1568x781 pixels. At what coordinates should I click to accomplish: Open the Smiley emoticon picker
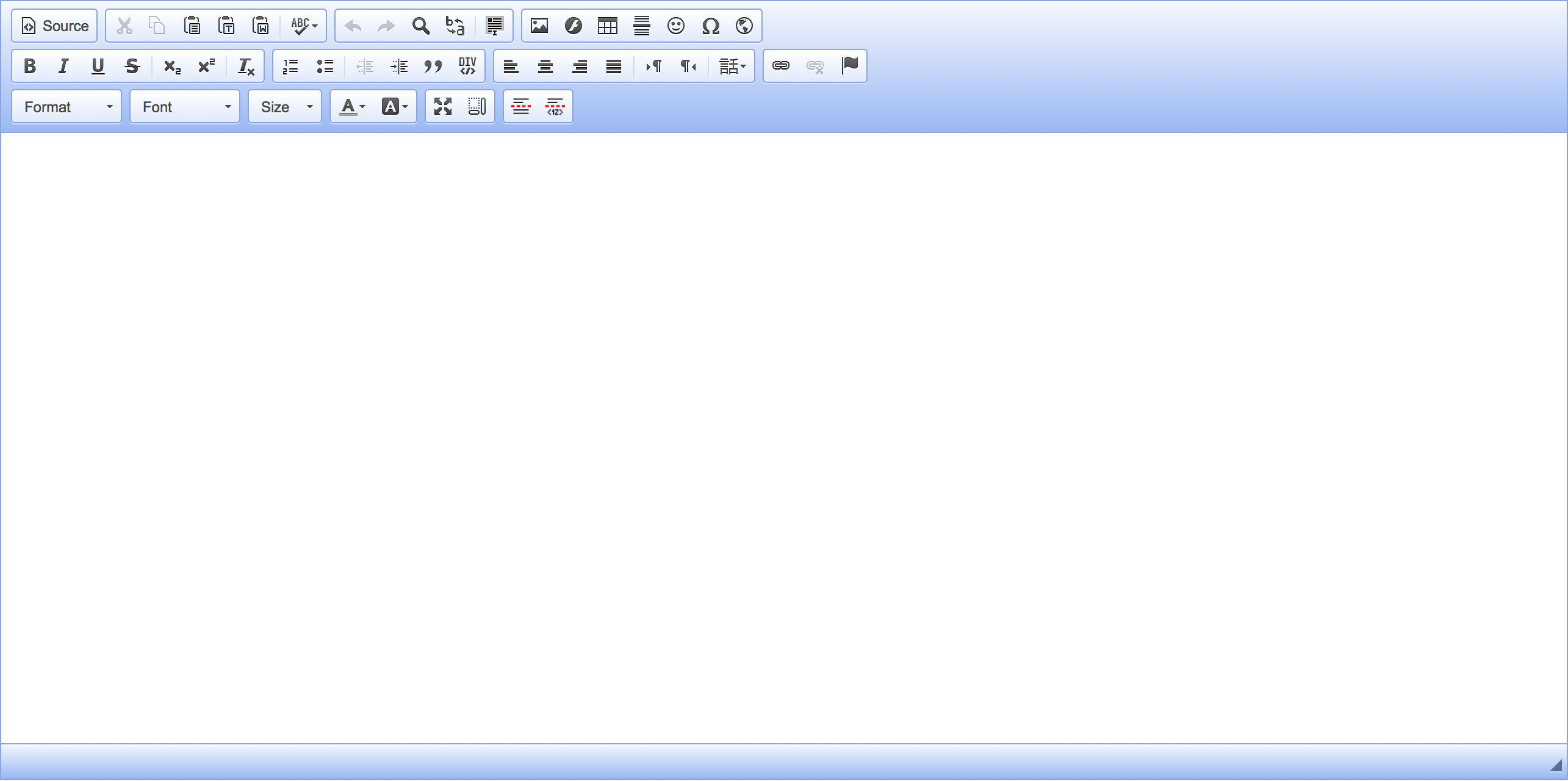(676, 26)
